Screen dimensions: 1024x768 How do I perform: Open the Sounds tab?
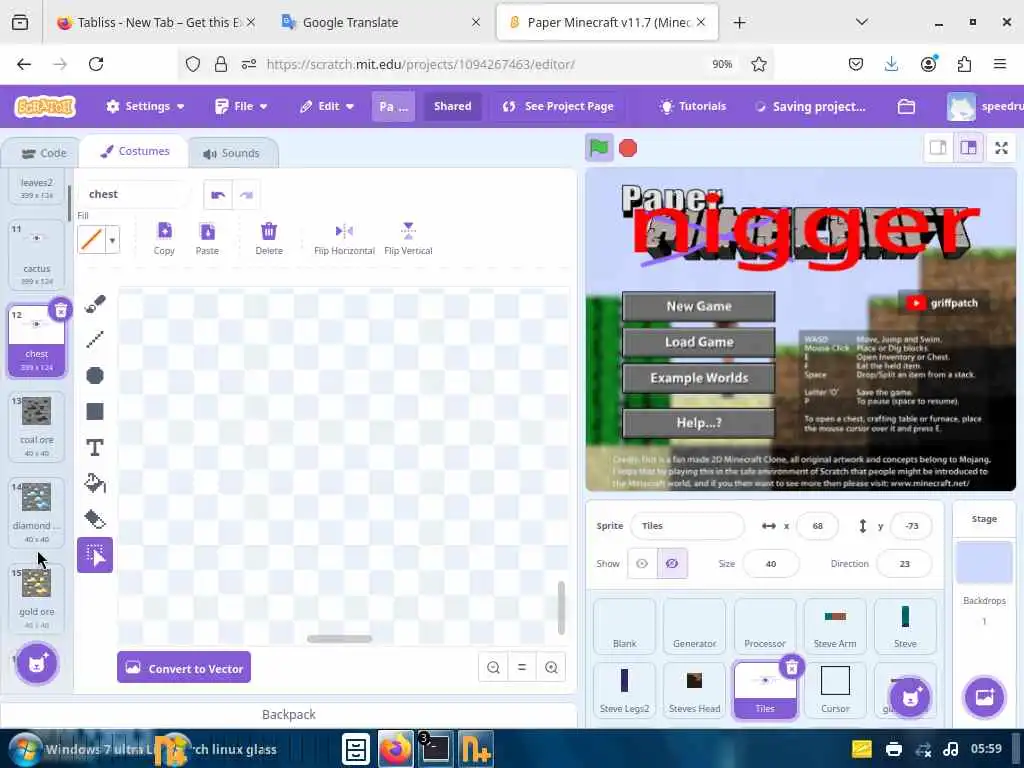coord(231,153)
